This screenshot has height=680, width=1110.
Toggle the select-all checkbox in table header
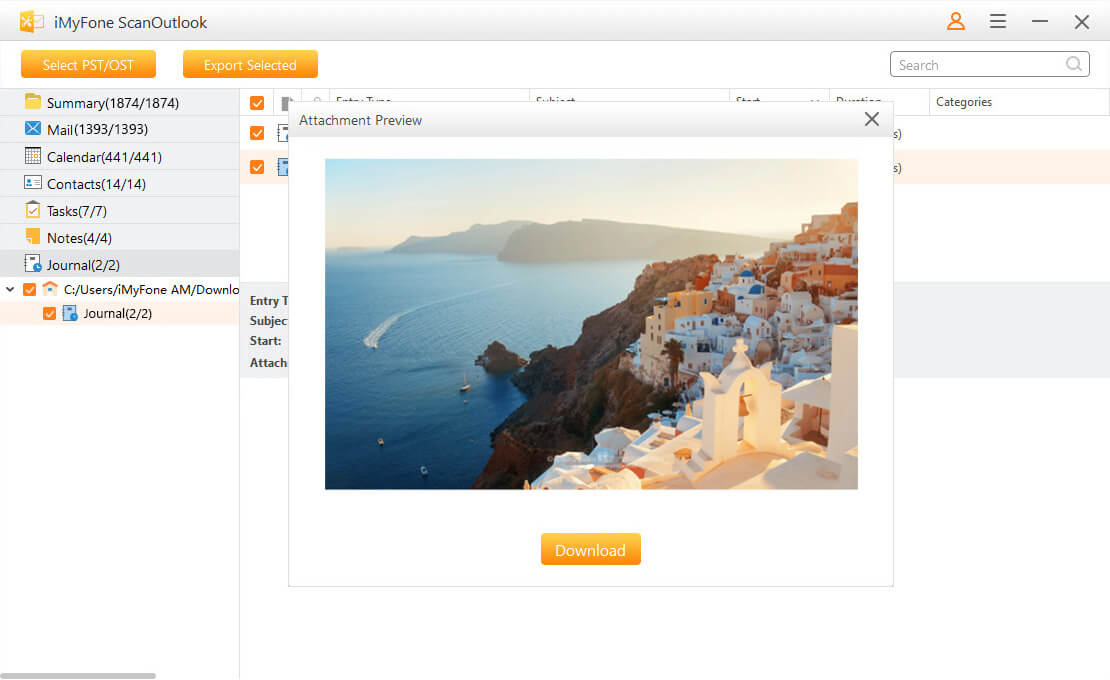coord(257,103)
